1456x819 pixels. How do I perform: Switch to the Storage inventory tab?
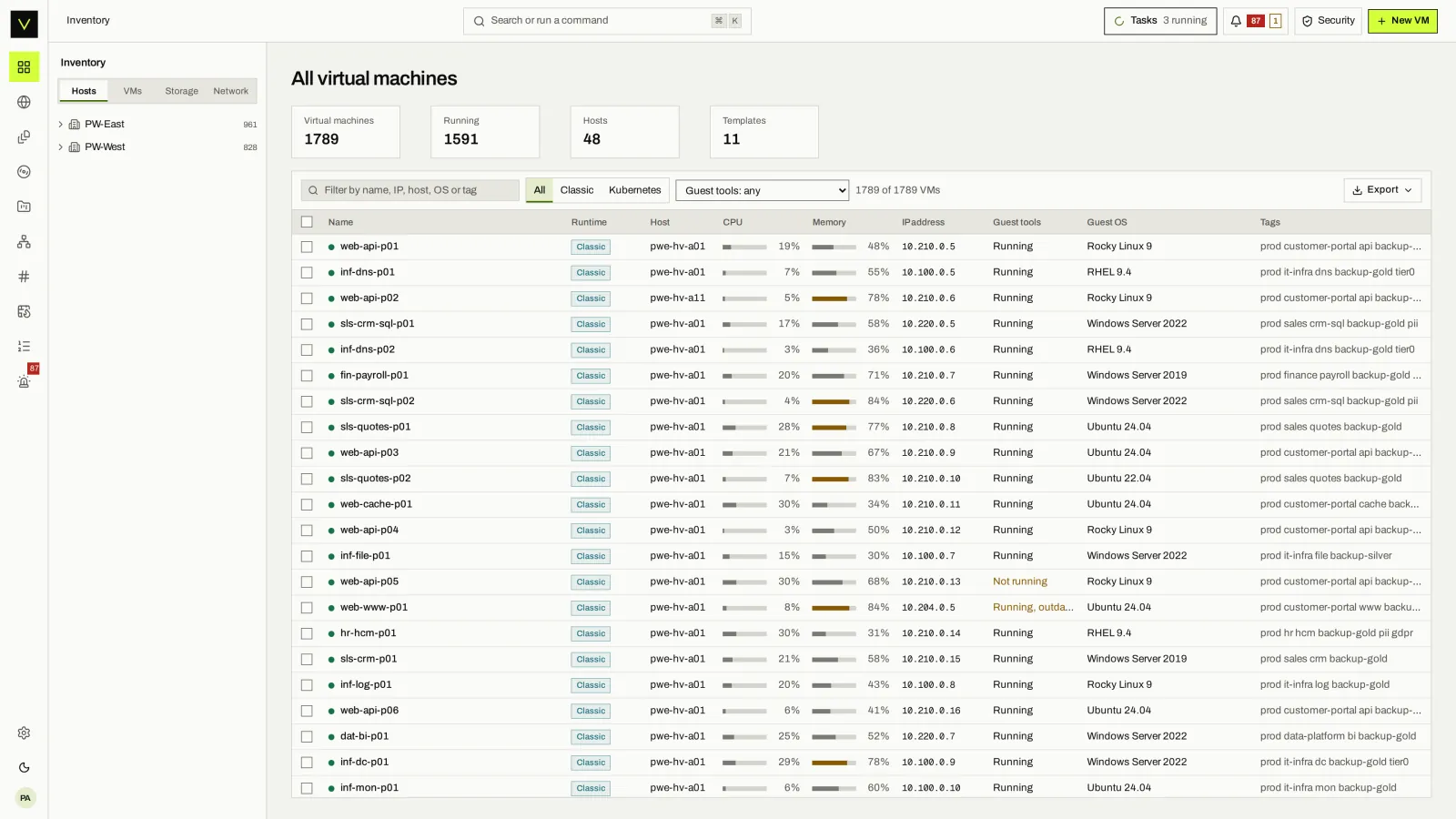181,91
